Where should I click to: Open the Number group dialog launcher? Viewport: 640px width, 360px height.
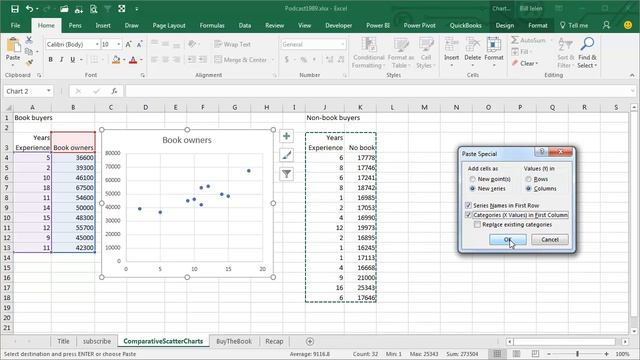coord(345,76)
